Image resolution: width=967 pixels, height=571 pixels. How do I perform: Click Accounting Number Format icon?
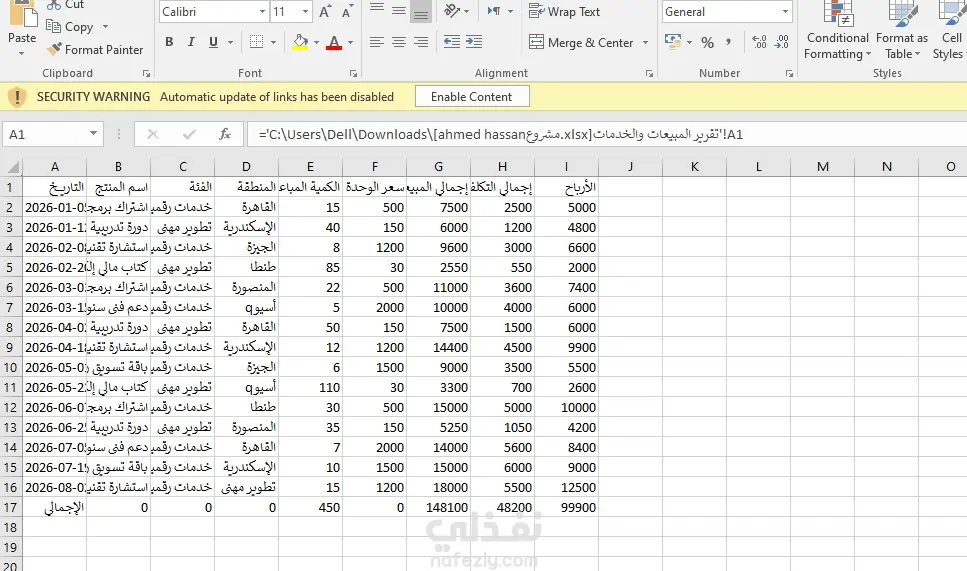point(673,42)
